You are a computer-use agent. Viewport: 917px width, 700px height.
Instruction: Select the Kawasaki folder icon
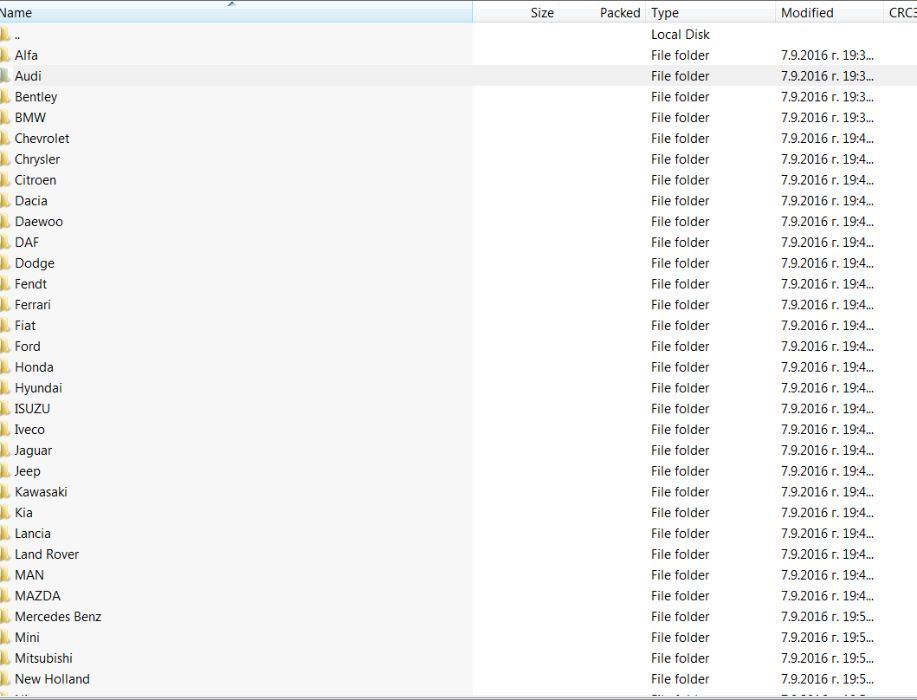coord(5,492)
